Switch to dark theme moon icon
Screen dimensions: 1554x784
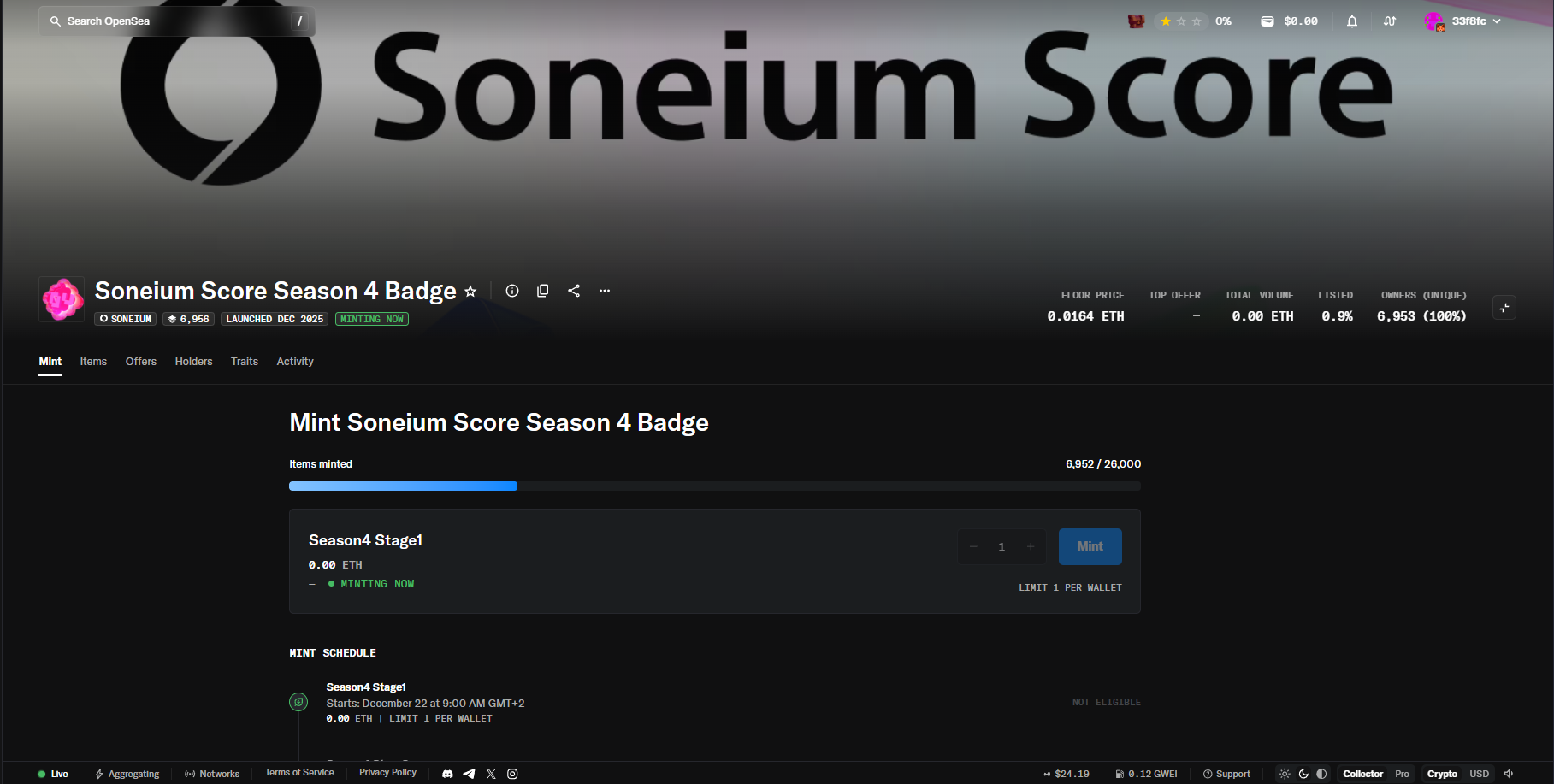1303,774
